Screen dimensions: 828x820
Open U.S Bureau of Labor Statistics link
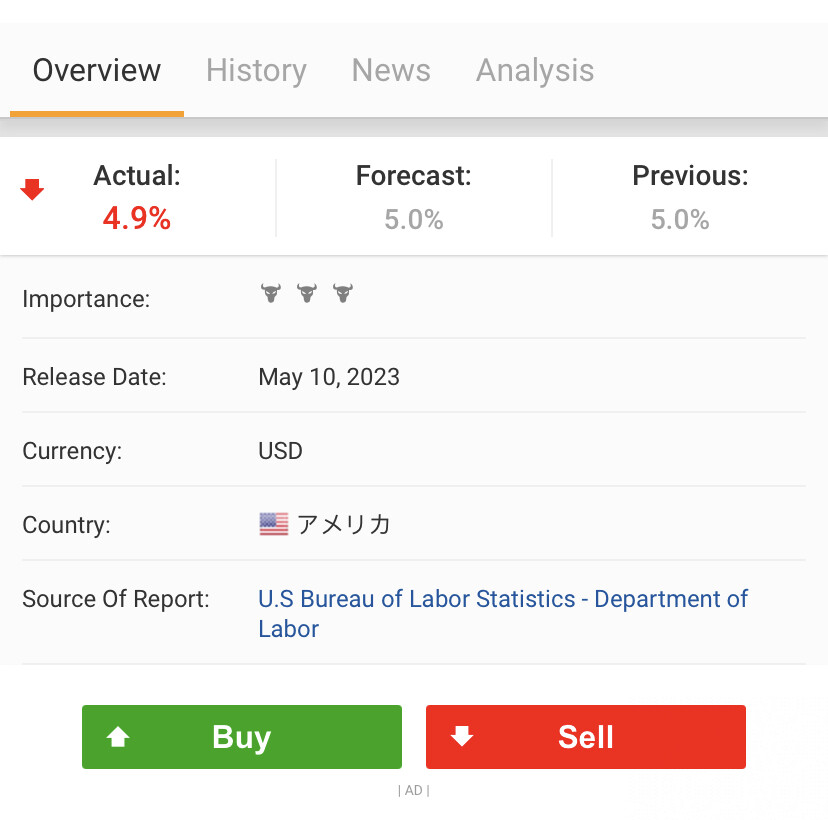pos(503,600)
